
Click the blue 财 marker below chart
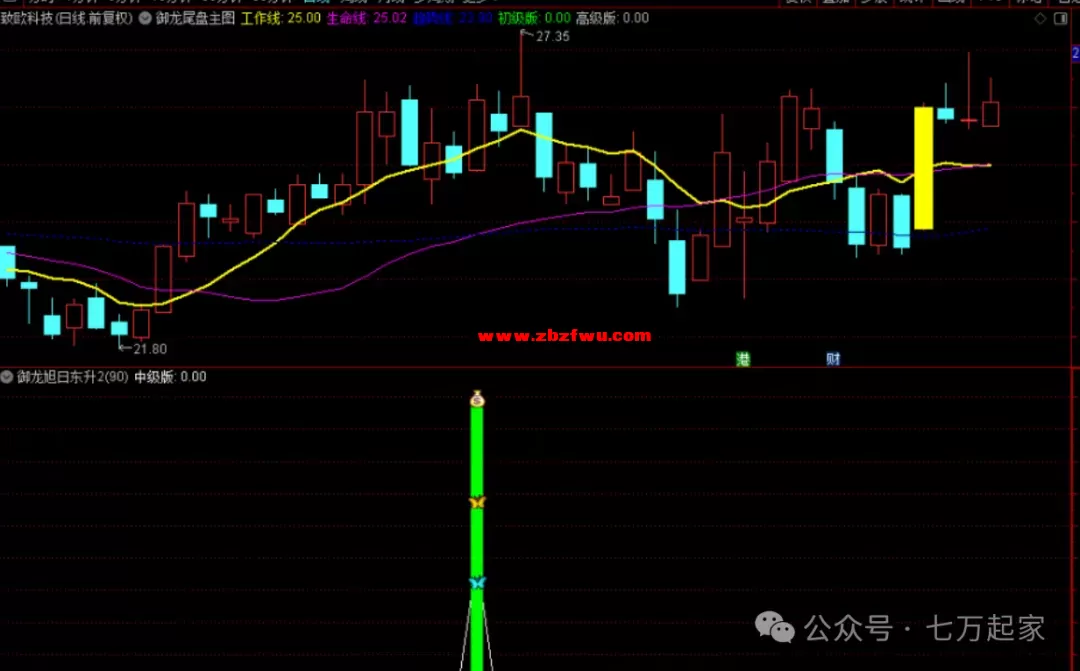pyautogui.click(x=833, y=359)
